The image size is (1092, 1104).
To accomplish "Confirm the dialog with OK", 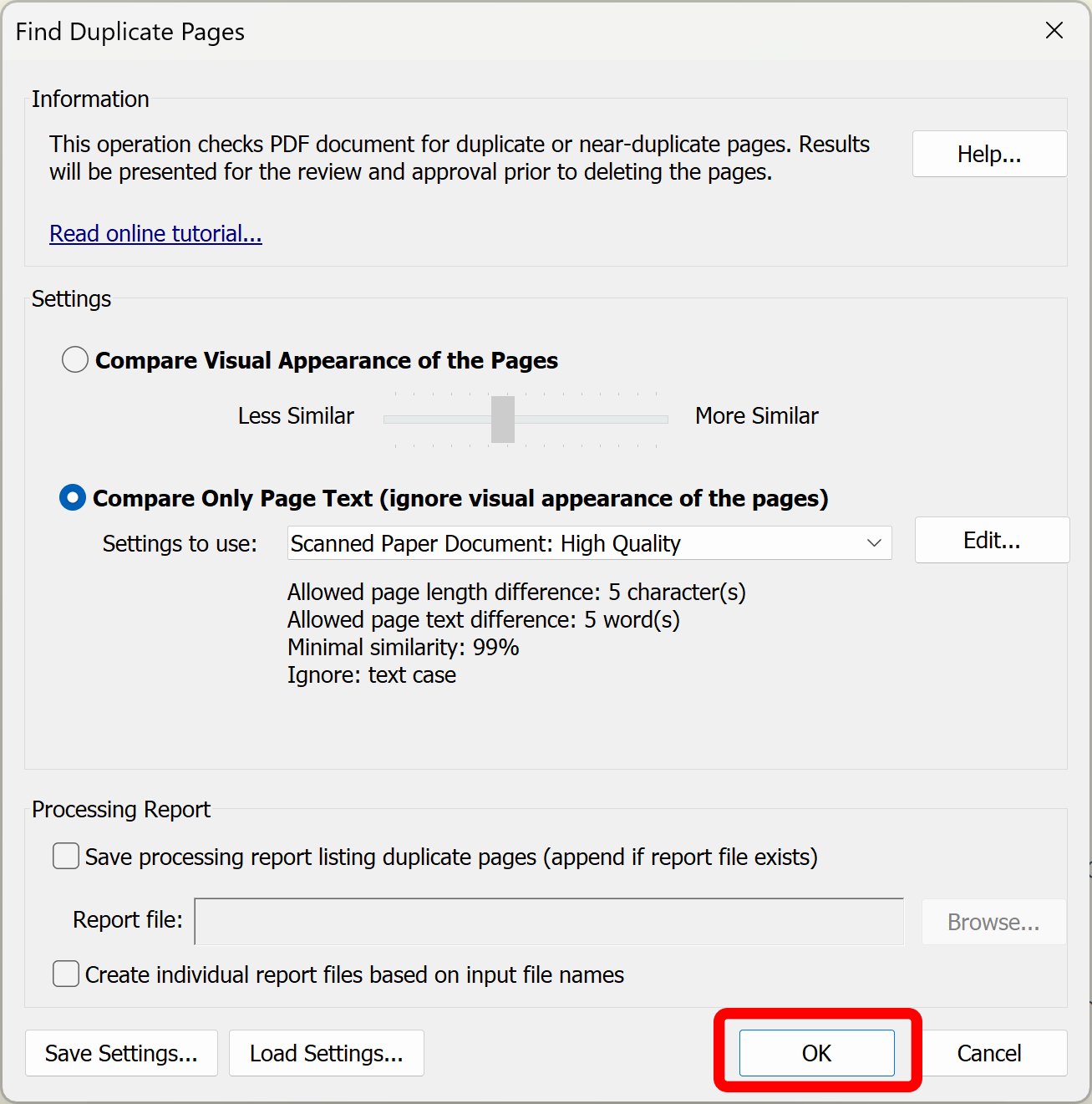I will pos(817,1053).
